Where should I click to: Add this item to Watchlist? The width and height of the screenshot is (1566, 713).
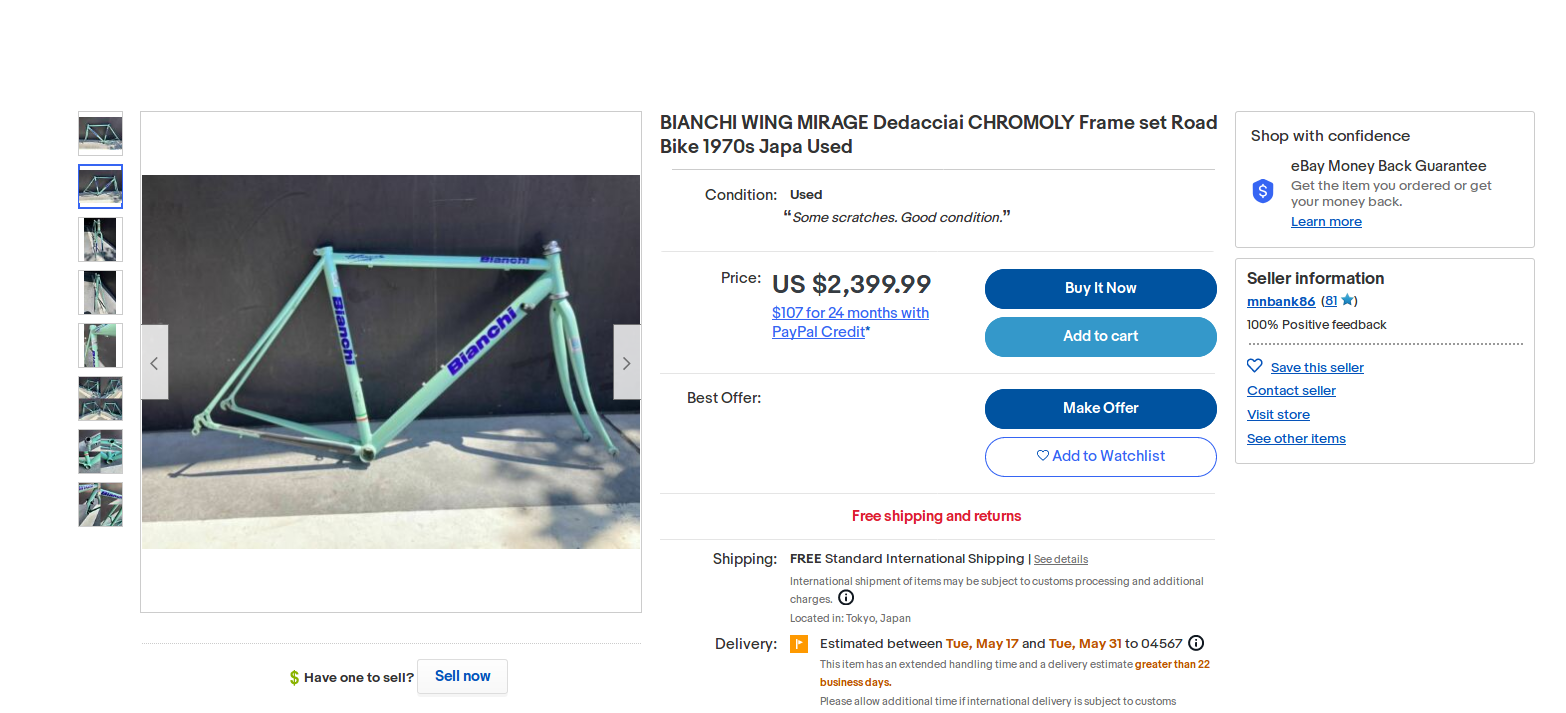pos(1100,456)
